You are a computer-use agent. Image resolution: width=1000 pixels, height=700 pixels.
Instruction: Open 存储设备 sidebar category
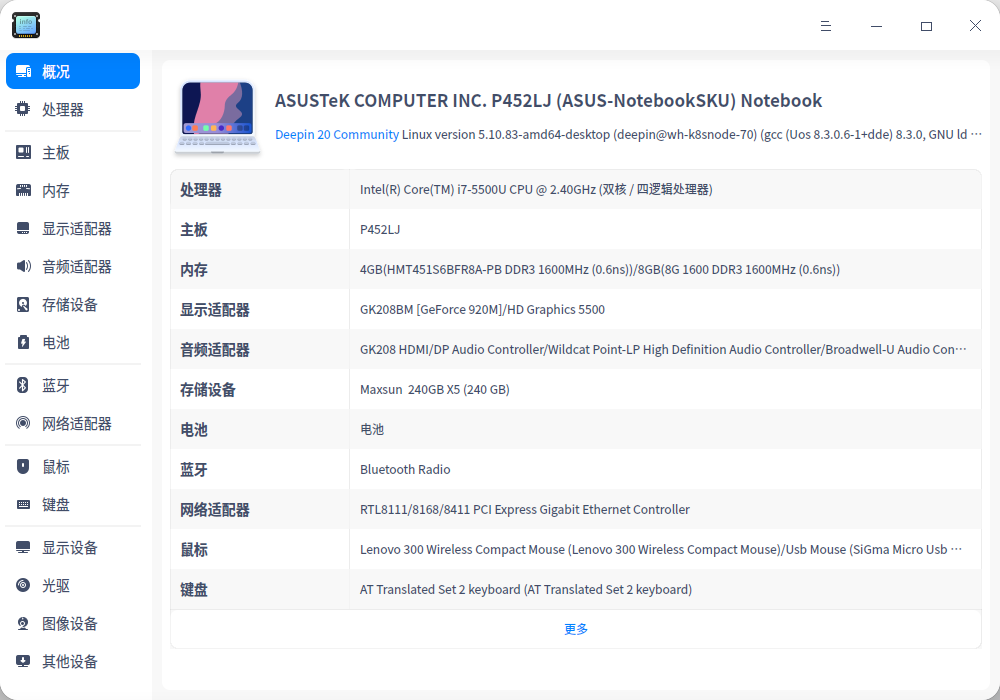point(73,305)
